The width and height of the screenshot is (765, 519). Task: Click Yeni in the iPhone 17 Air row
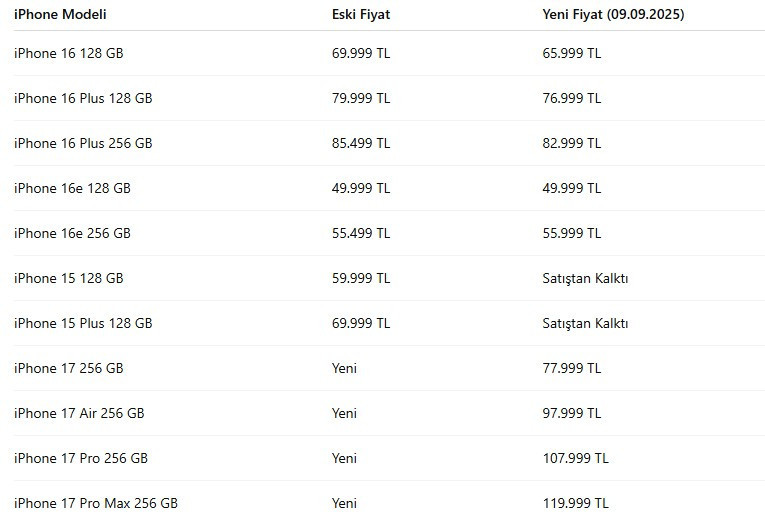point(344,413)
